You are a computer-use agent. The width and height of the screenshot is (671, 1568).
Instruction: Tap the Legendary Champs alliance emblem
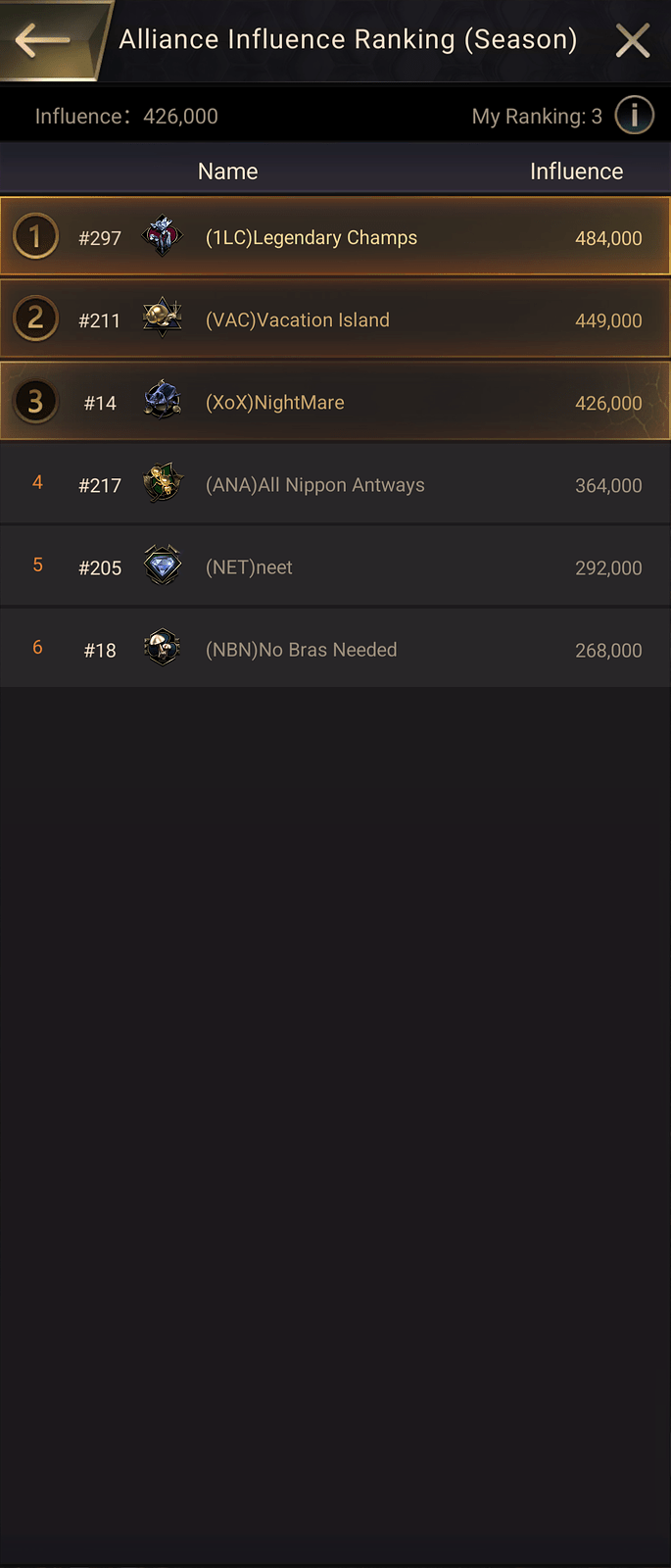[163, 237]
